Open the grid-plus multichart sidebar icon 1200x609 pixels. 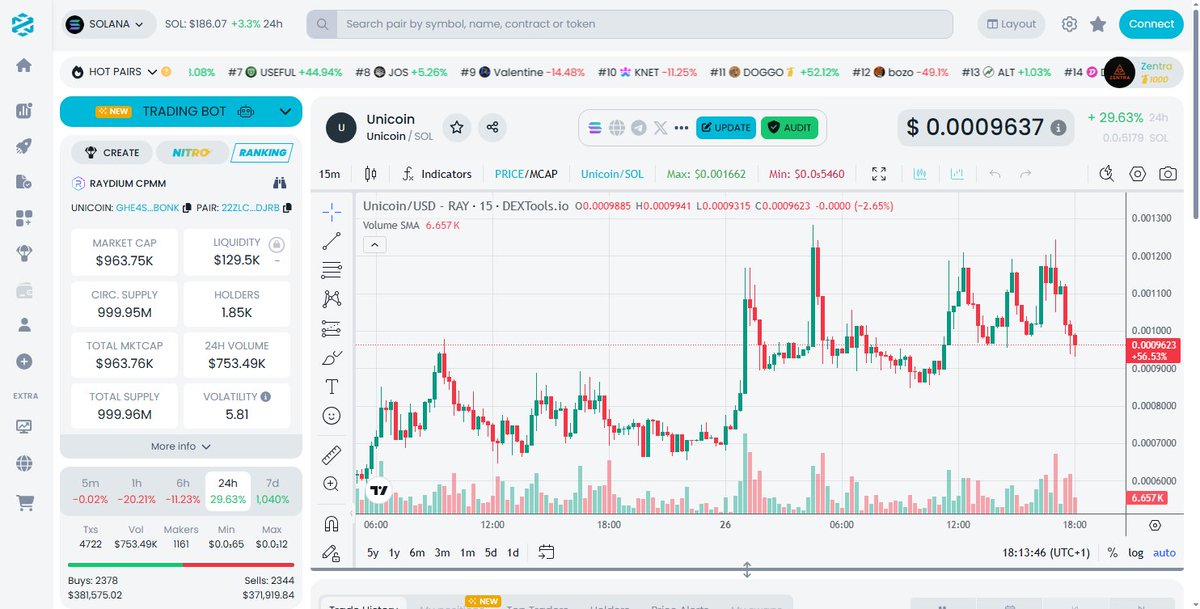pyautogui.click(x=24, y=217)
